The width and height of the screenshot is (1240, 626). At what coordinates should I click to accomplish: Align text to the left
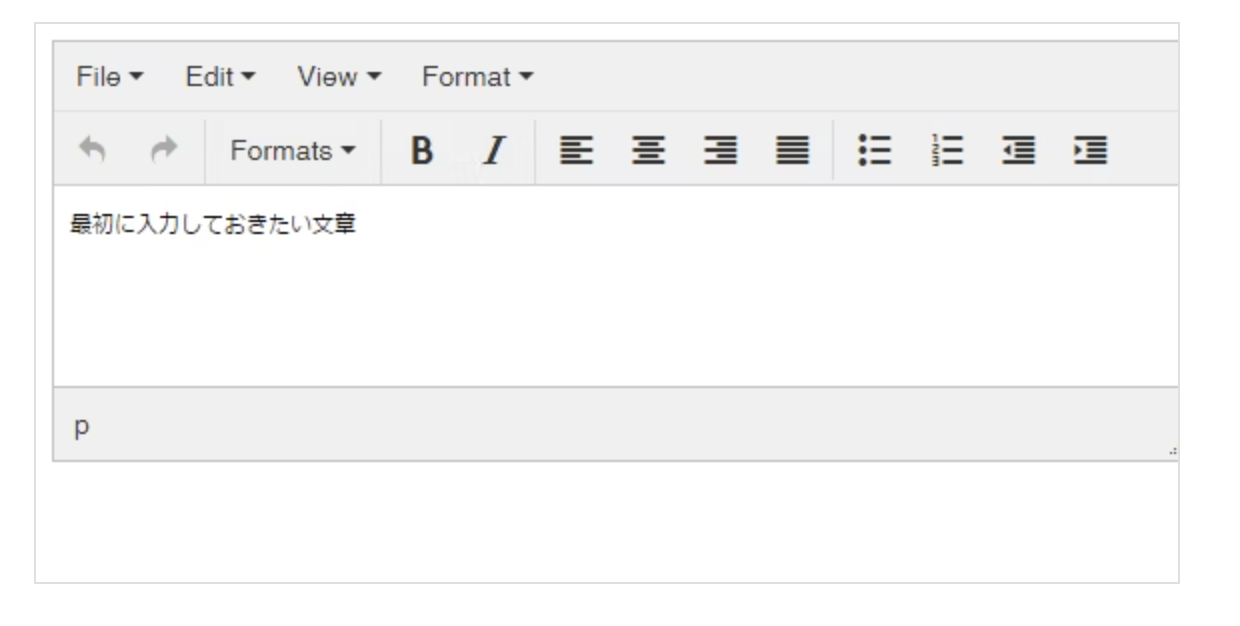click(x=573, y=151)
